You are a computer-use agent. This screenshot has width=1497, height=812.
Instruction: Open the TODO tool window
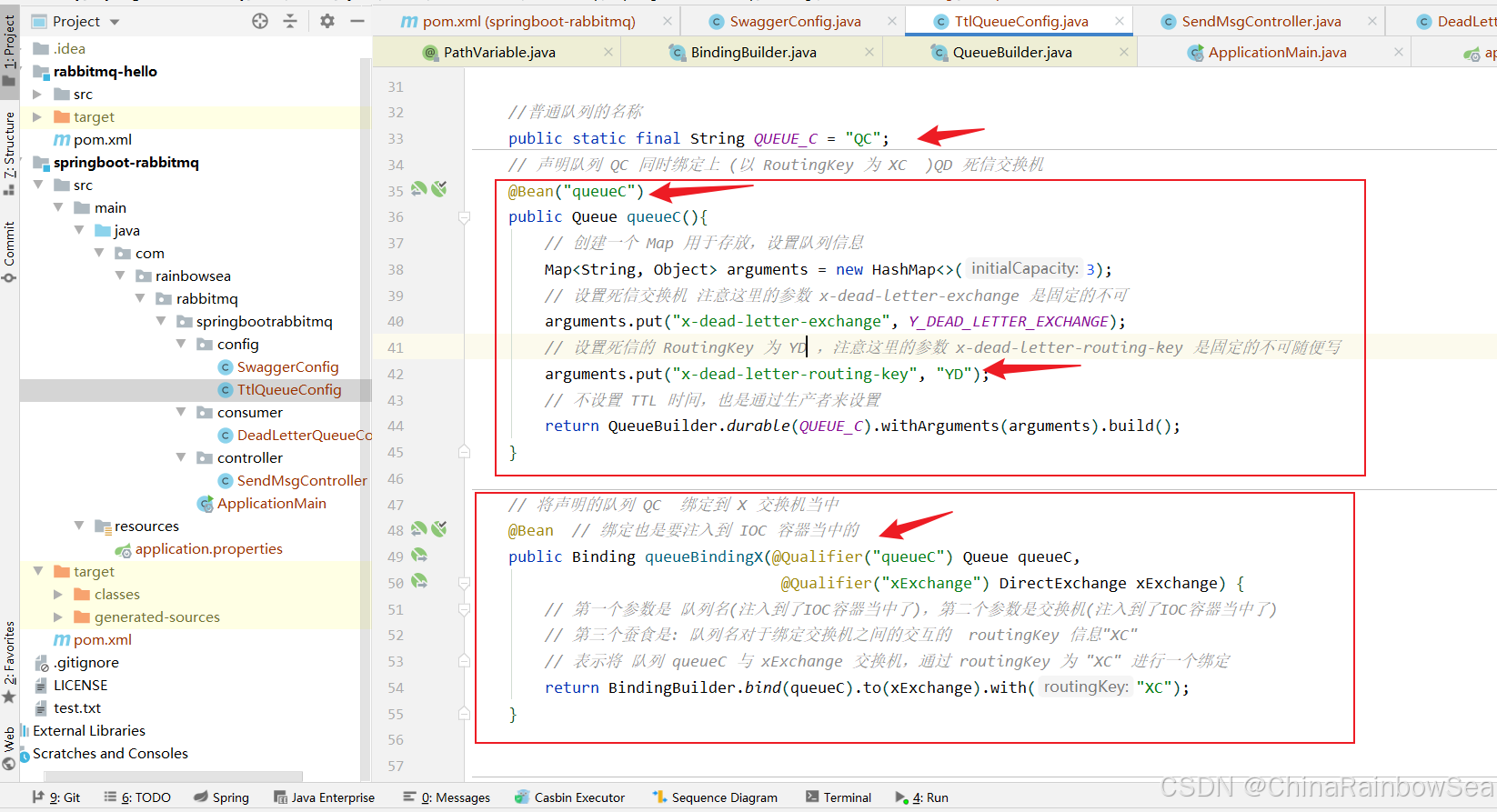[x=137, y=797]
